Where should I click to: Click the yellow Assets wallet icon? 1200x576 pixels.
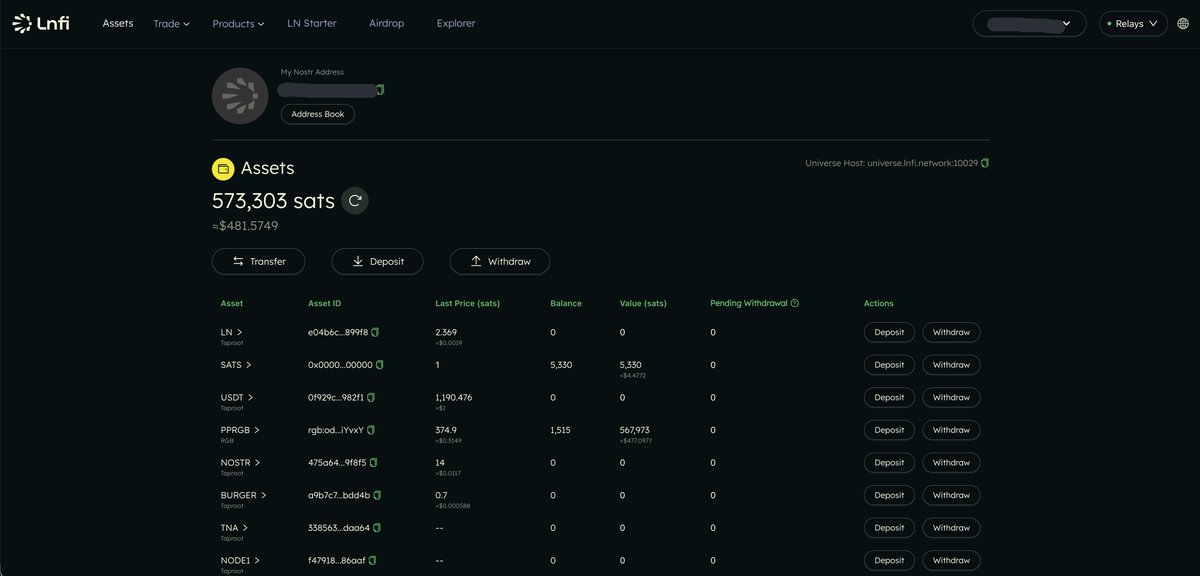pyautogui.click(x=223, y=168)
